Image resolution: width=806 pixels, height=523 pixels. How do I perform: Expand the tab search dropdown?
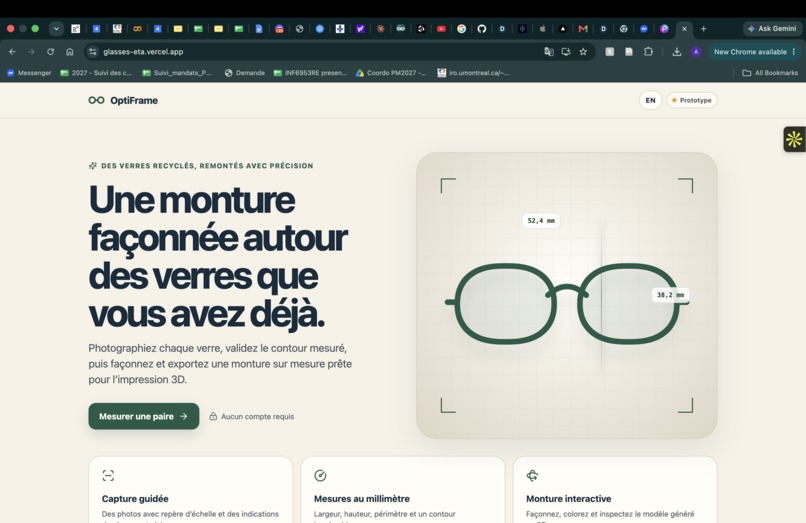(x=56, y=29)
